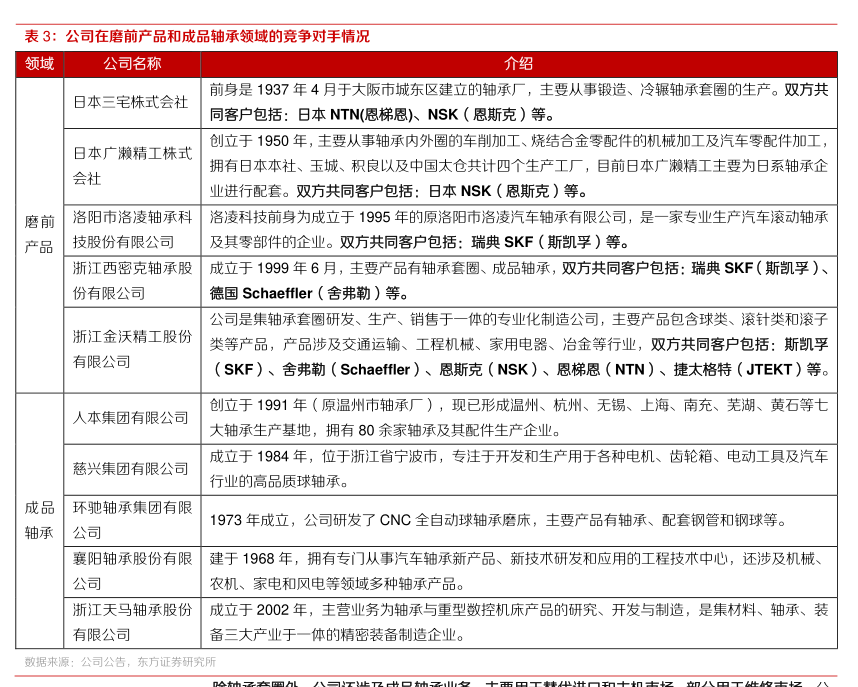Select the 慈兴集团有限公司 company cell
The width and height of the screenshot is (858, 687).
coord(131,469)
